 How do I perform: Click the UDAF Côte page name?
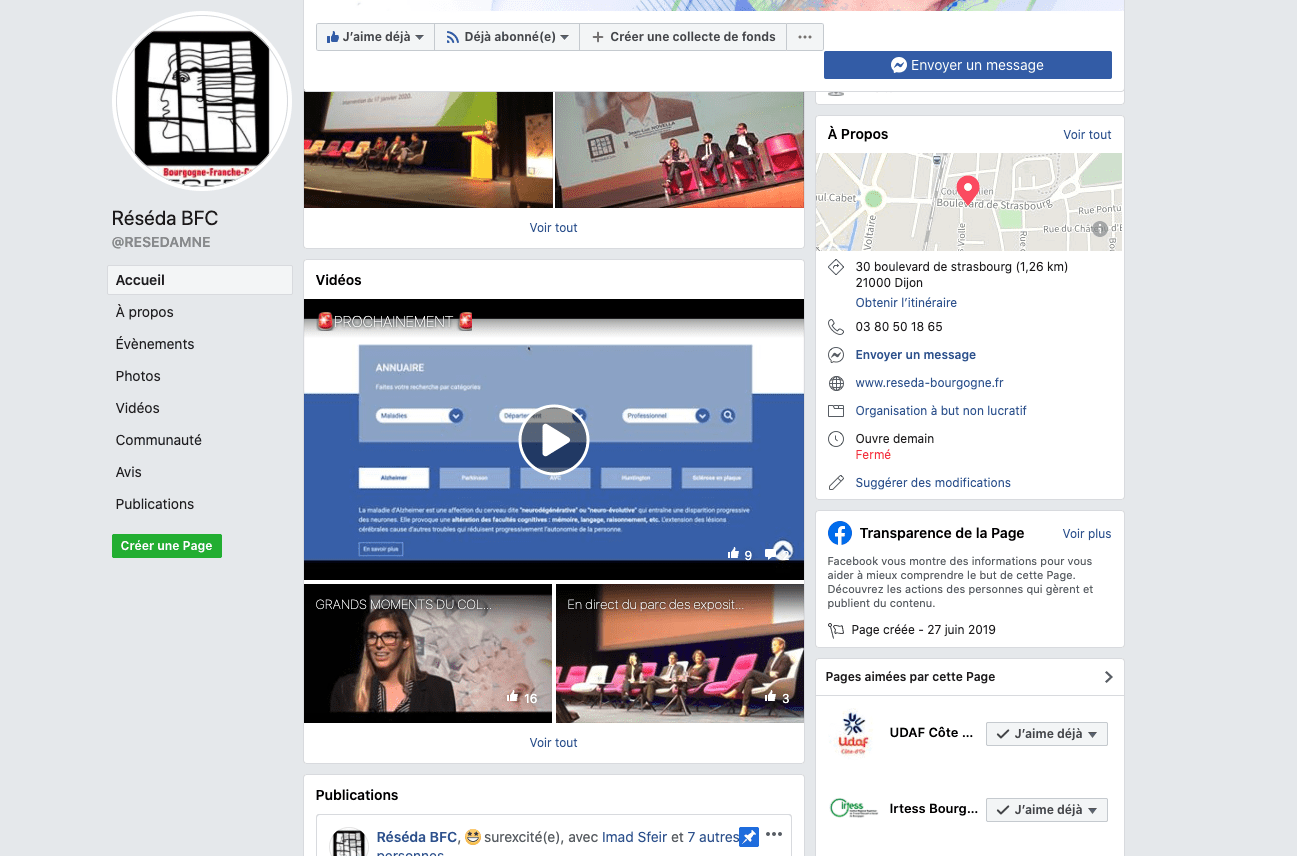pos(931,733)
